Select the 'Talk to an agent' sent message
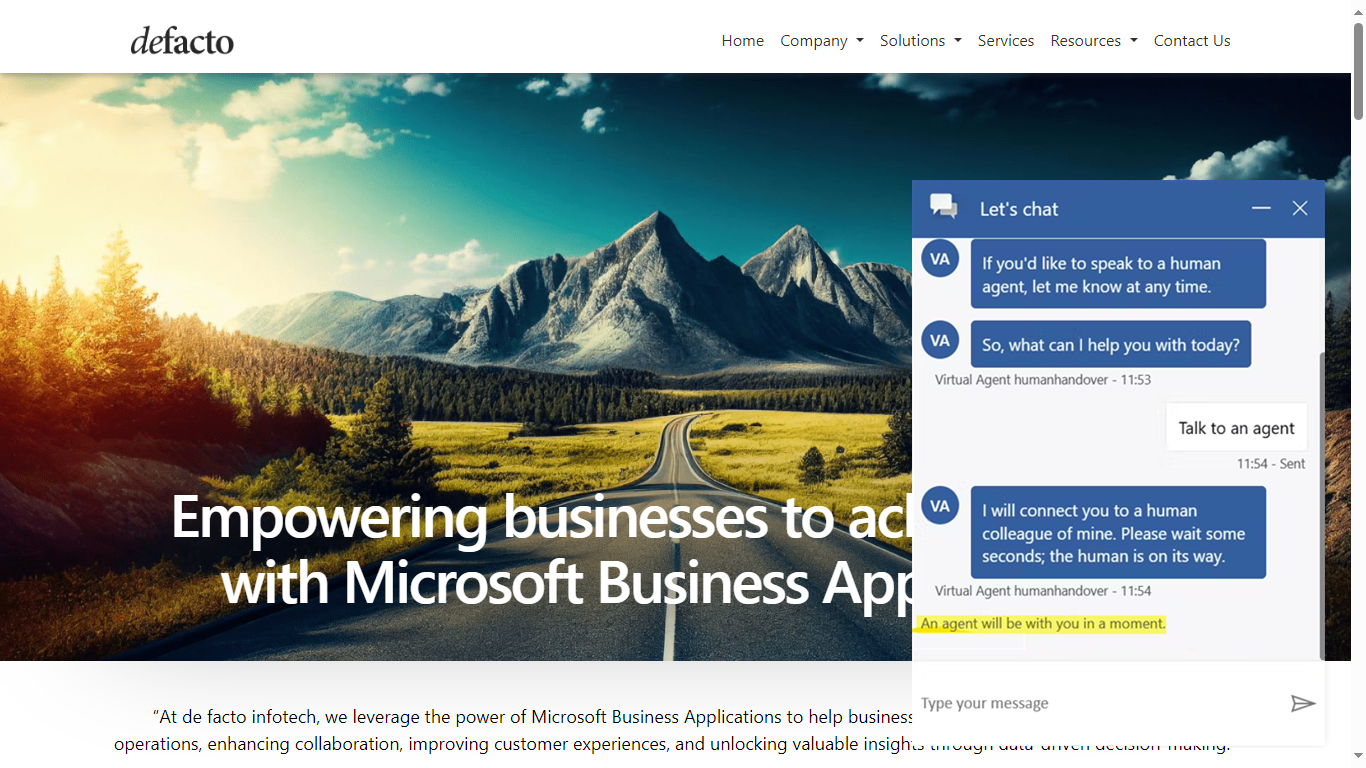This screenshot has width=1366, height=768. pos(1236,428)
